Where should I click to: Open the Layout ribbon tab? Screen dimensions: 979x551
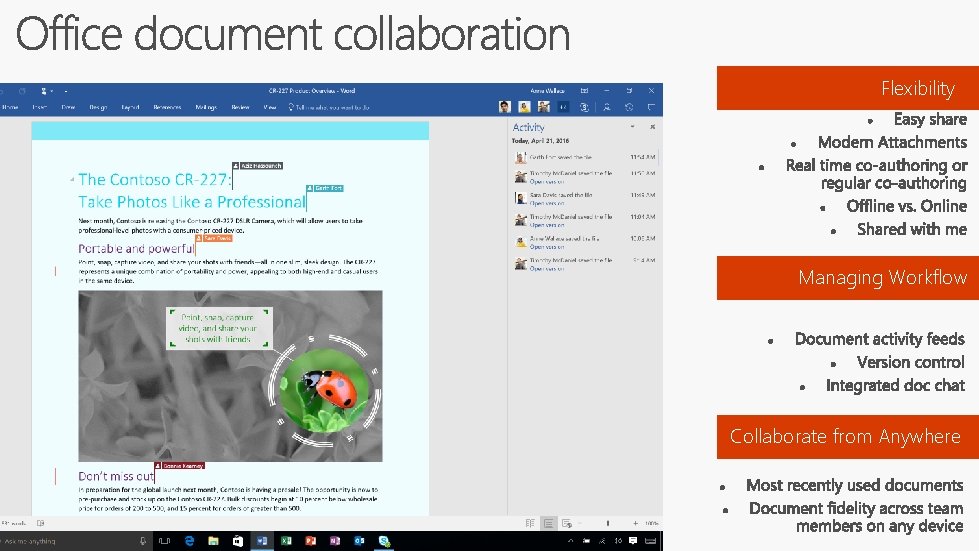130,107
